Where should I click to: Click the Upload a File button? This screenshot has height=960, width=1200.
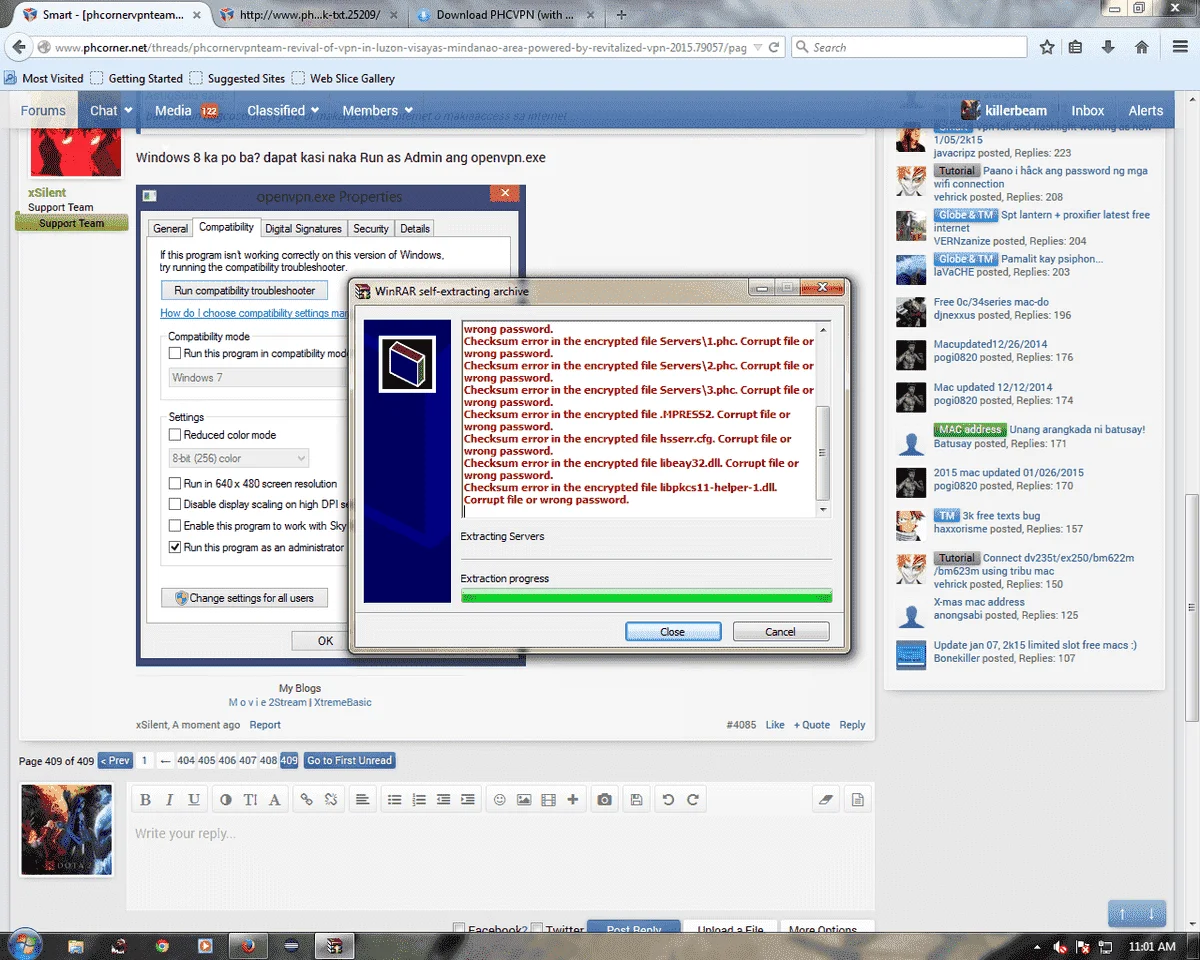click(x=731, y=928)
